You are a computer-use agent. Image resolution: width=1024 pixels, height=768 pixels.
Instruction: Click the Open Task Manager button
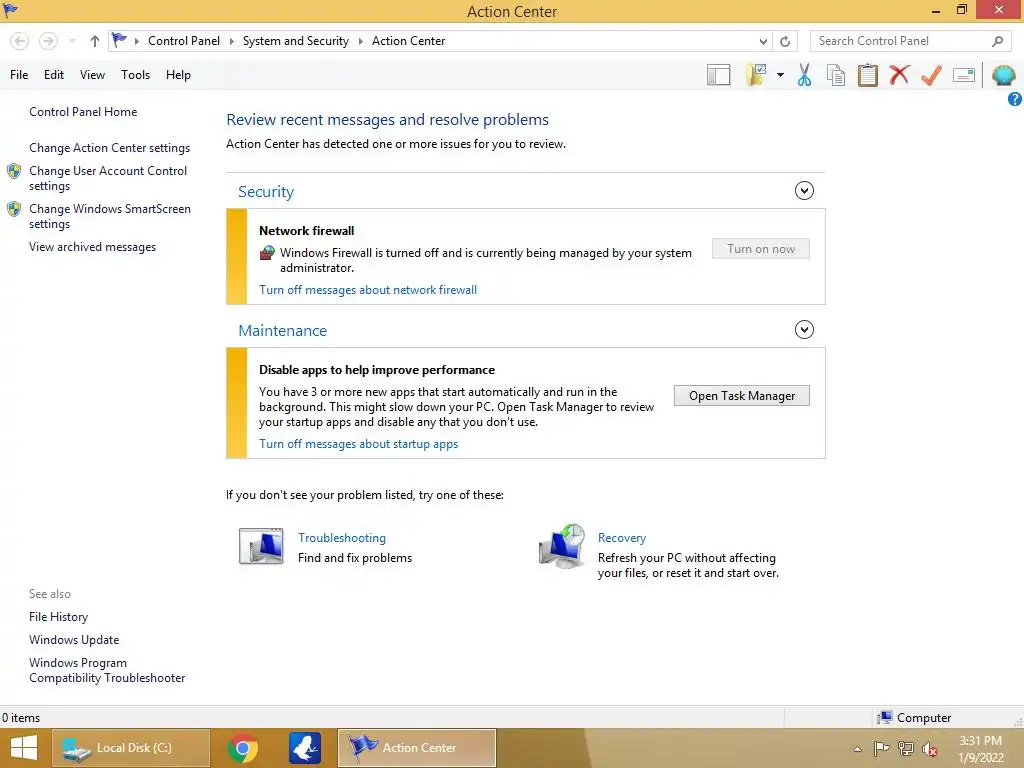[742, 396]
